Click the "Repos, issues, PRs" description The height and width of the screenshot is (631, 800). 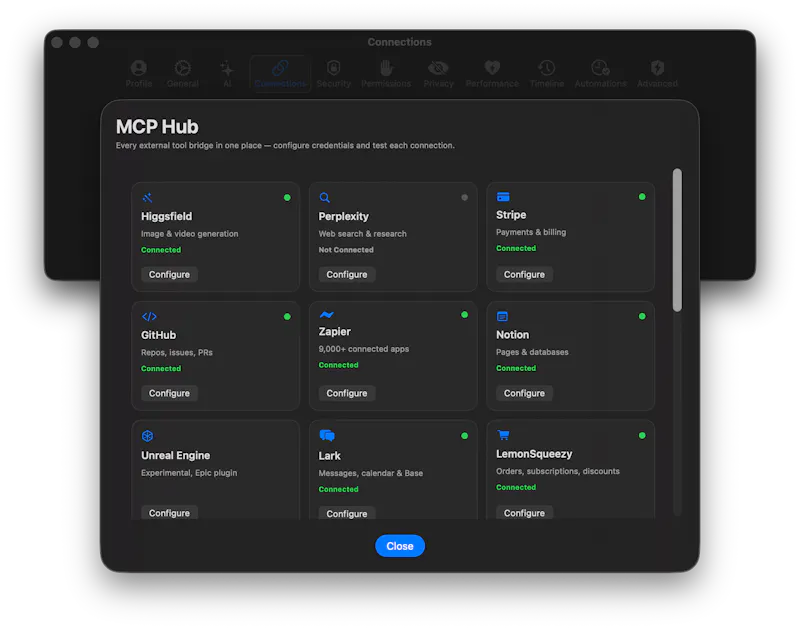177,352
